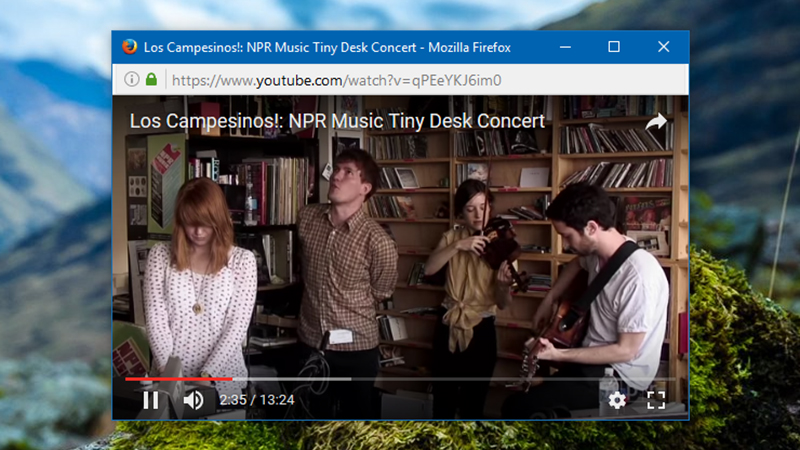This screenshot has width=800, height=450.
Task: Enter fullscreen mode for the video
Action: (x=656, y=401)
